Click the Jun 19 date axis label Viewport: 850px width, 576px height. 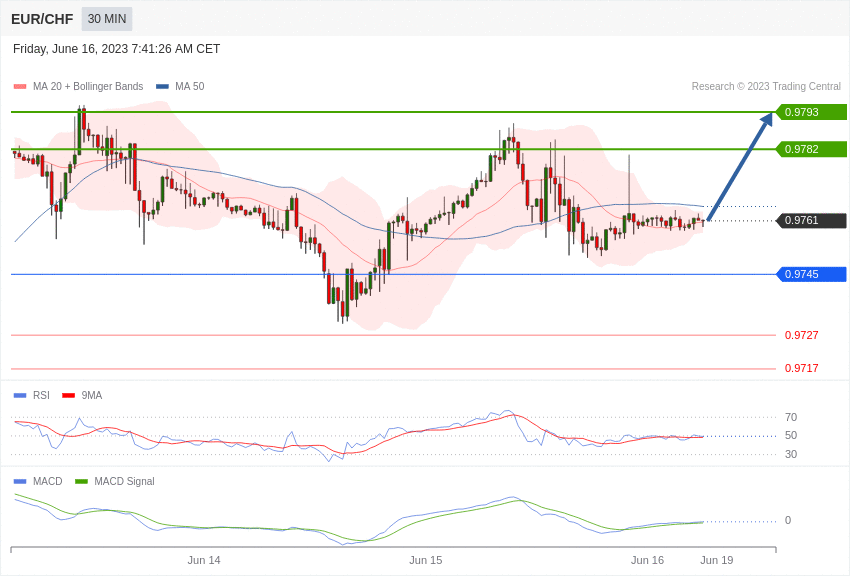(x=717, y=560)
